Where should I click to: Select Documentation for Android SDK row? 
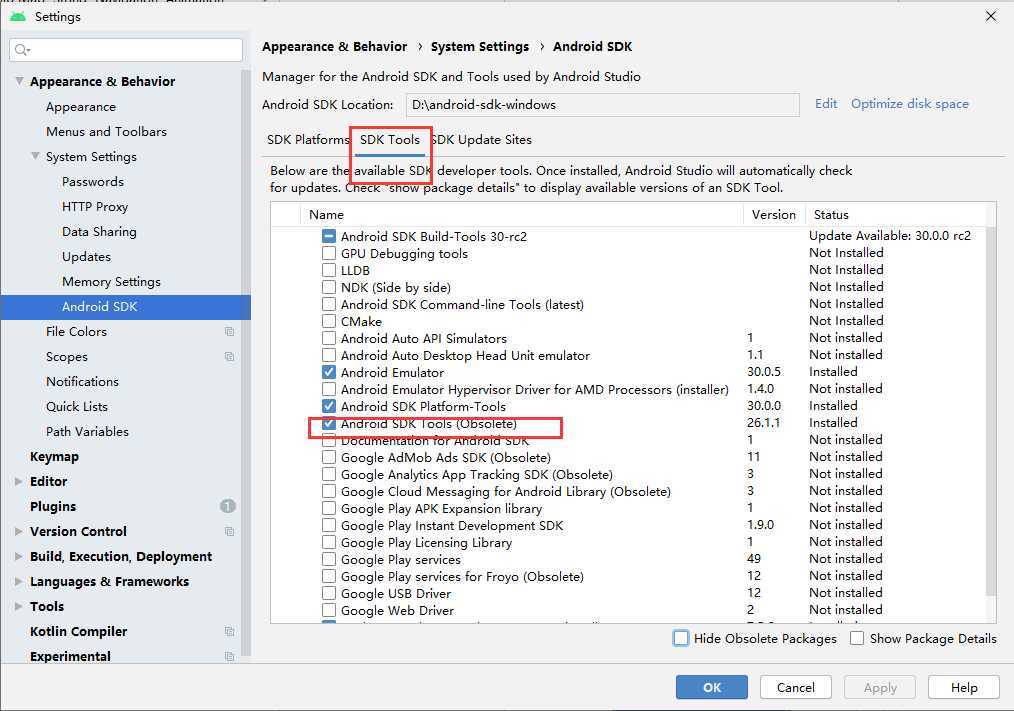pyautogui.click(x=627, y=441)
